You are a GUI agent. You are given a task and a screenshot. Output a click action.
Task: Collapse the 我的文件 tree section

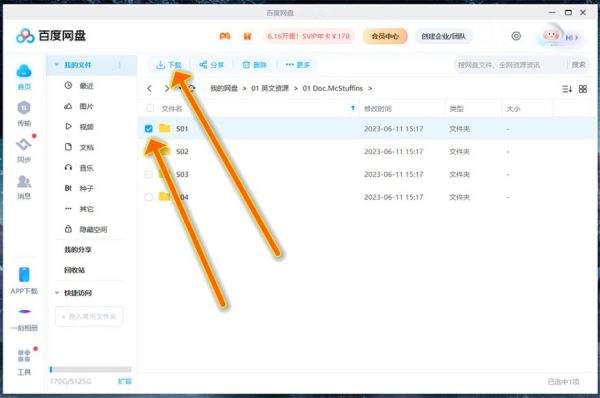(x=57, y=65)
